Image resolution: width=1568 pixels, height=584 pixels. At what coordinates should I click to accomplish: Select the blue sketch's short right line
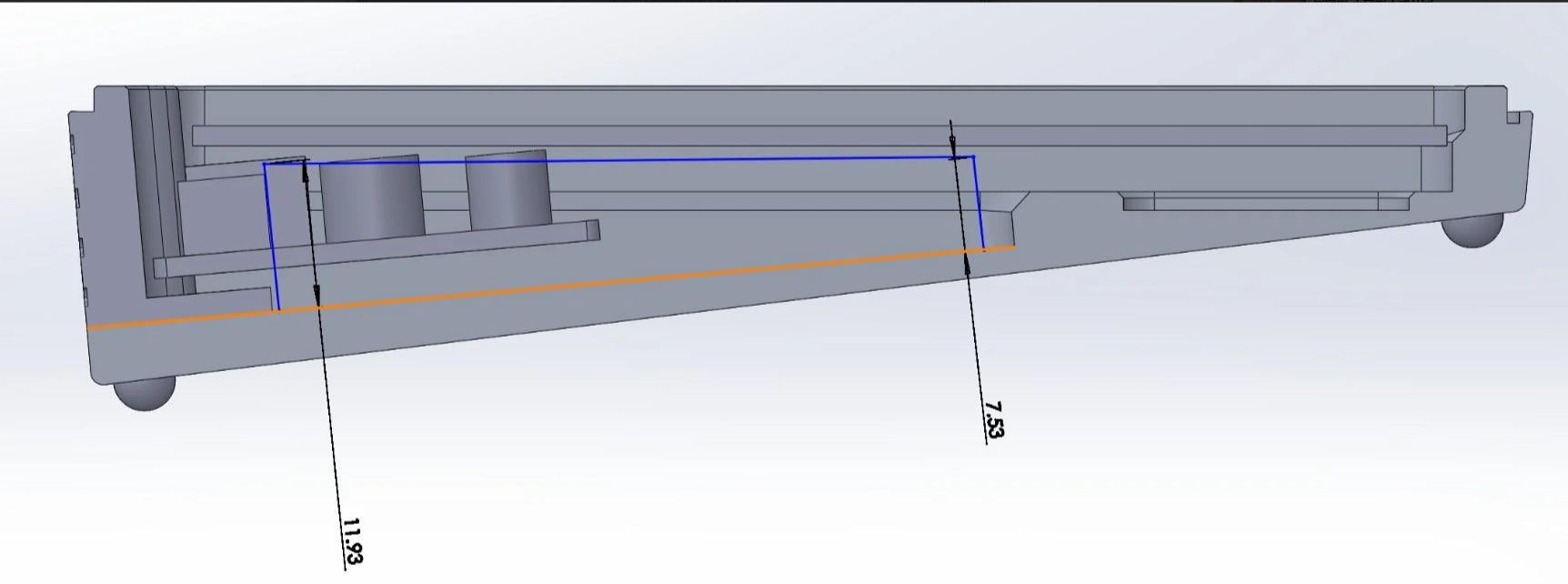point(979,202)
